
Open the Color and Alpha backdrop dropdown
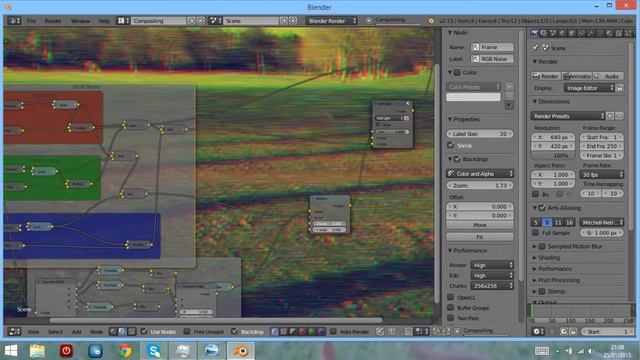pos(480,173)
